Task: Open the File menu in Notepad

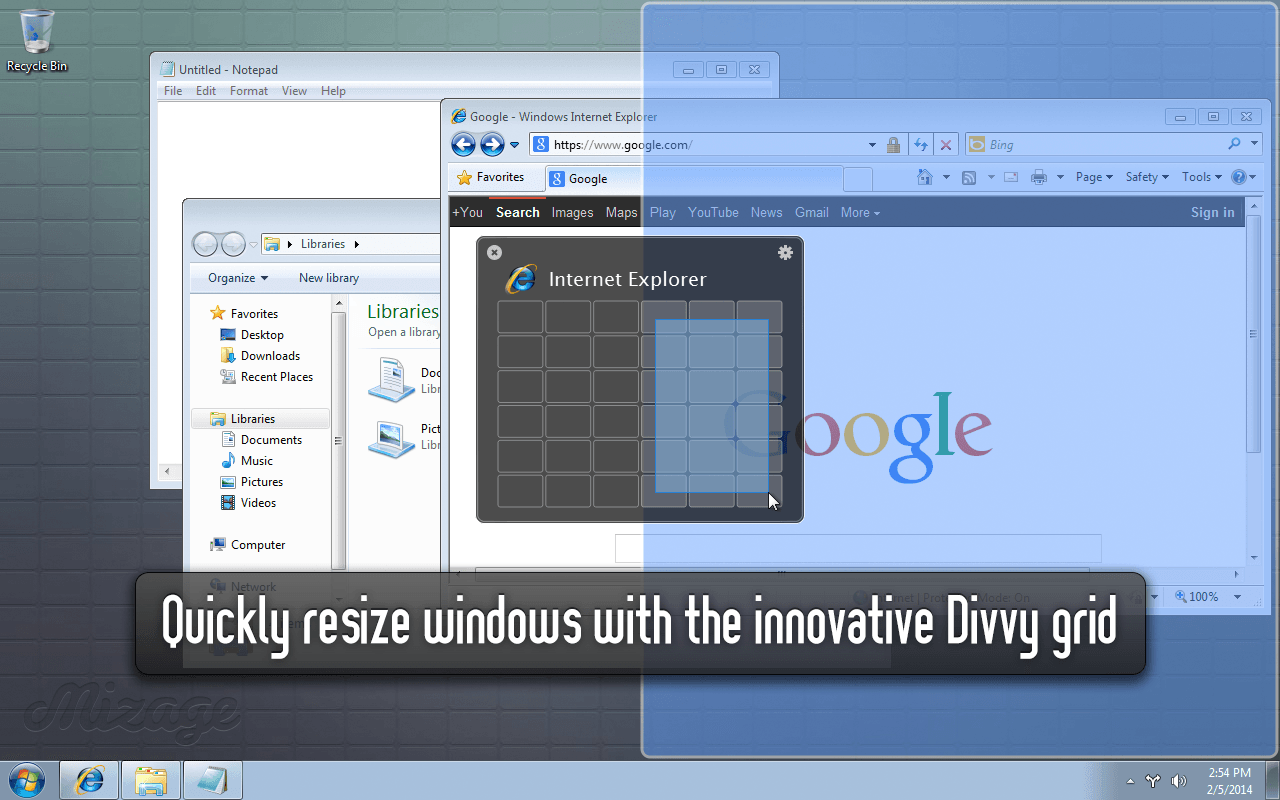Action: coord(173,91)
